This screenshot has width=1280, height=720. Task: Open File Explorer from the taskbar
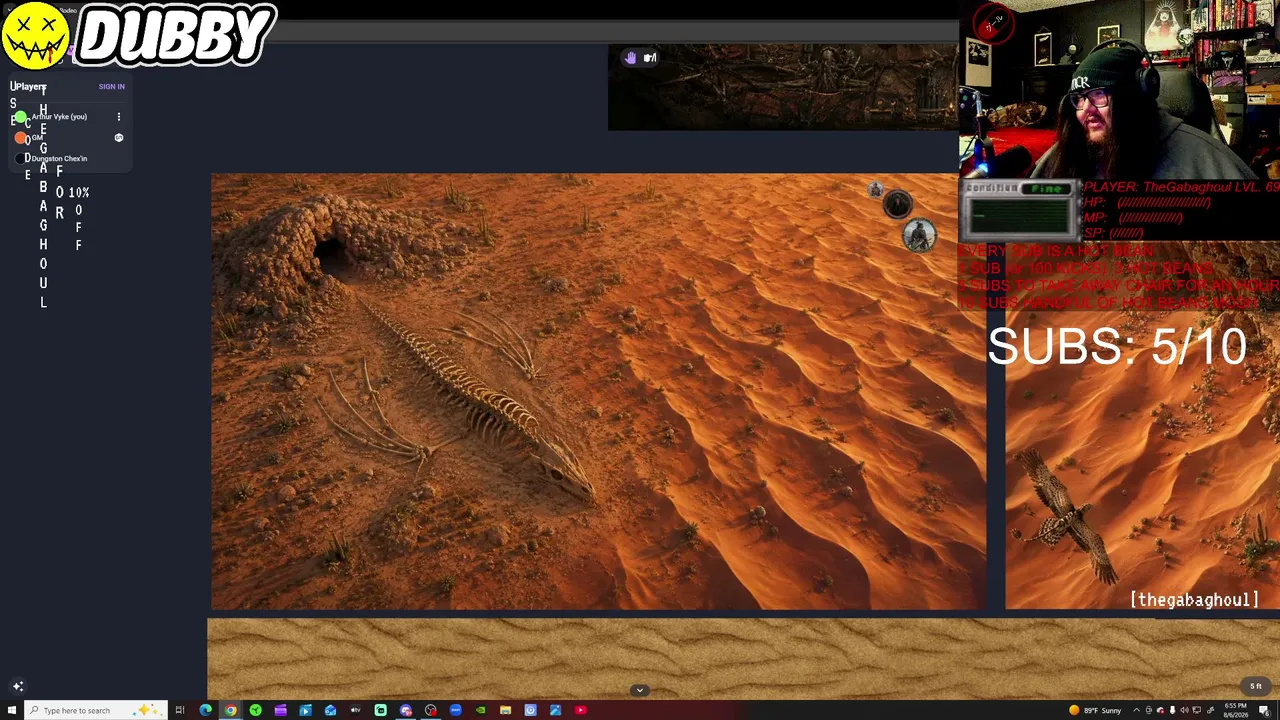click(x=505, y=710)
